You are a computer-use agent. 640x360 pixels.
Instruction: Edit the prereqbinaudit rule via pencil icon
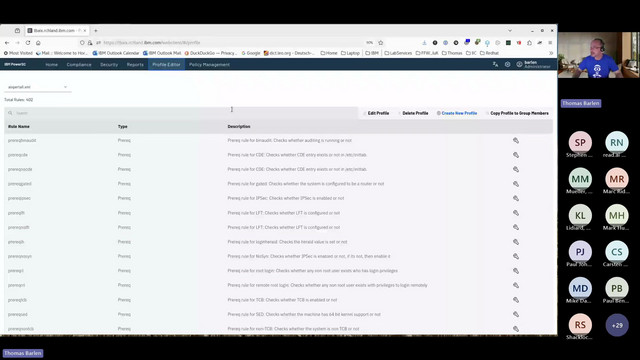(x=516, y=140)
